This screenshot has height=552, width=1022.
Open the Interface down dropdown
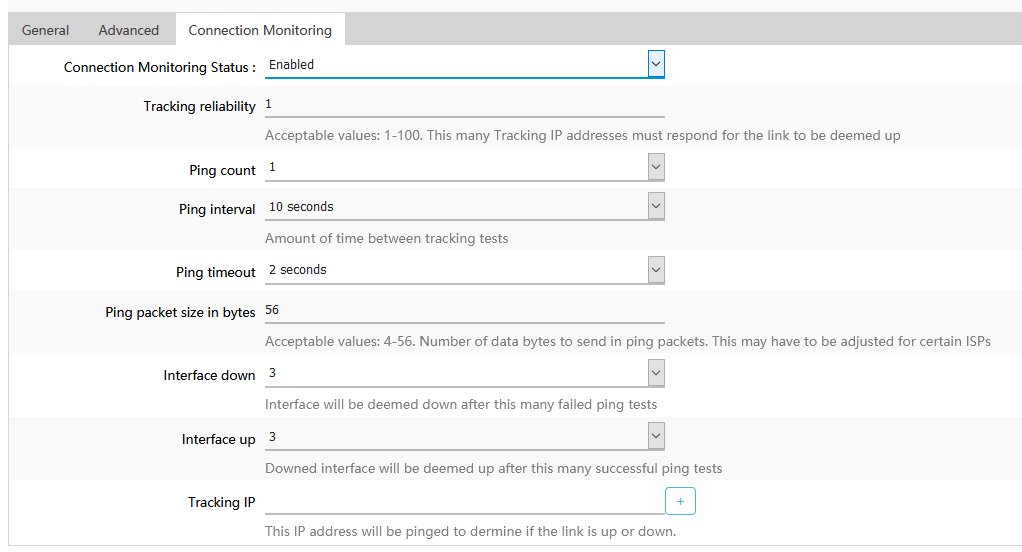[656, 373]
